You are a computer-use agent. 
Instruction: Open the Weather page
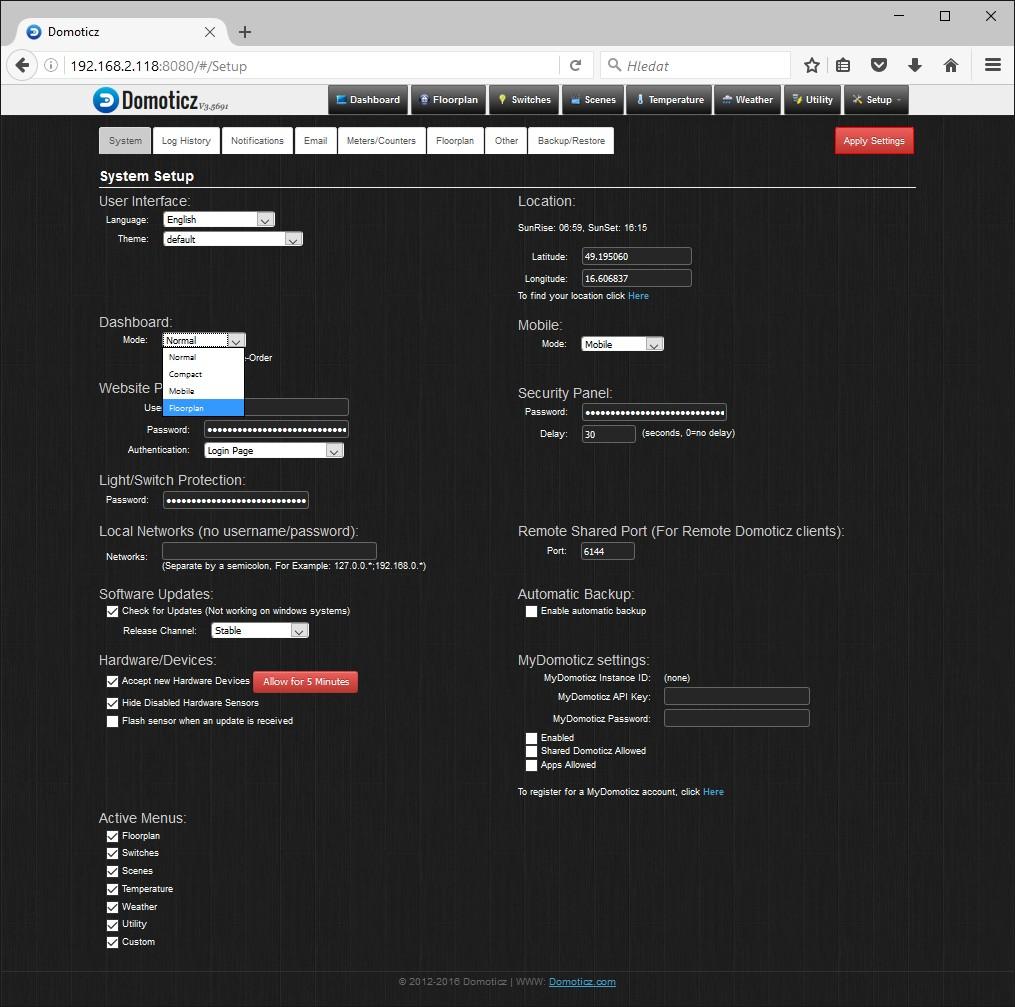point(748,100)
